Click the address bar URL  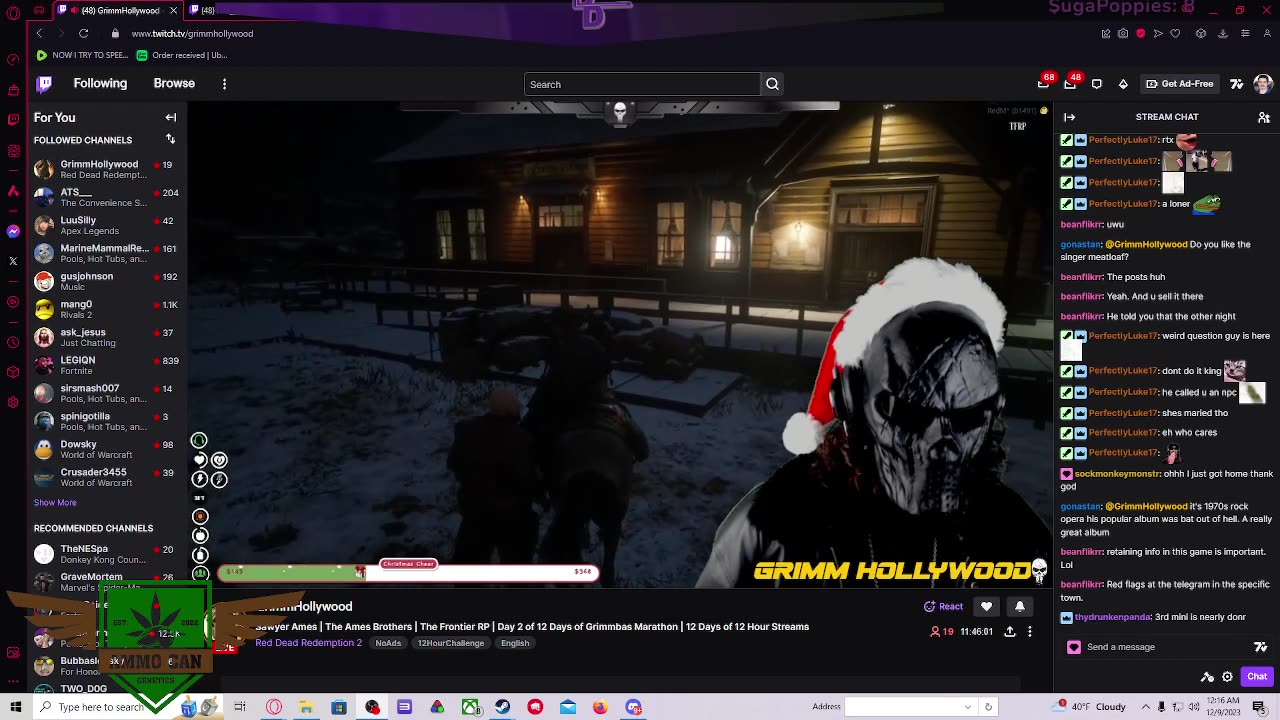pyautogui.click(x=192, y=33)
